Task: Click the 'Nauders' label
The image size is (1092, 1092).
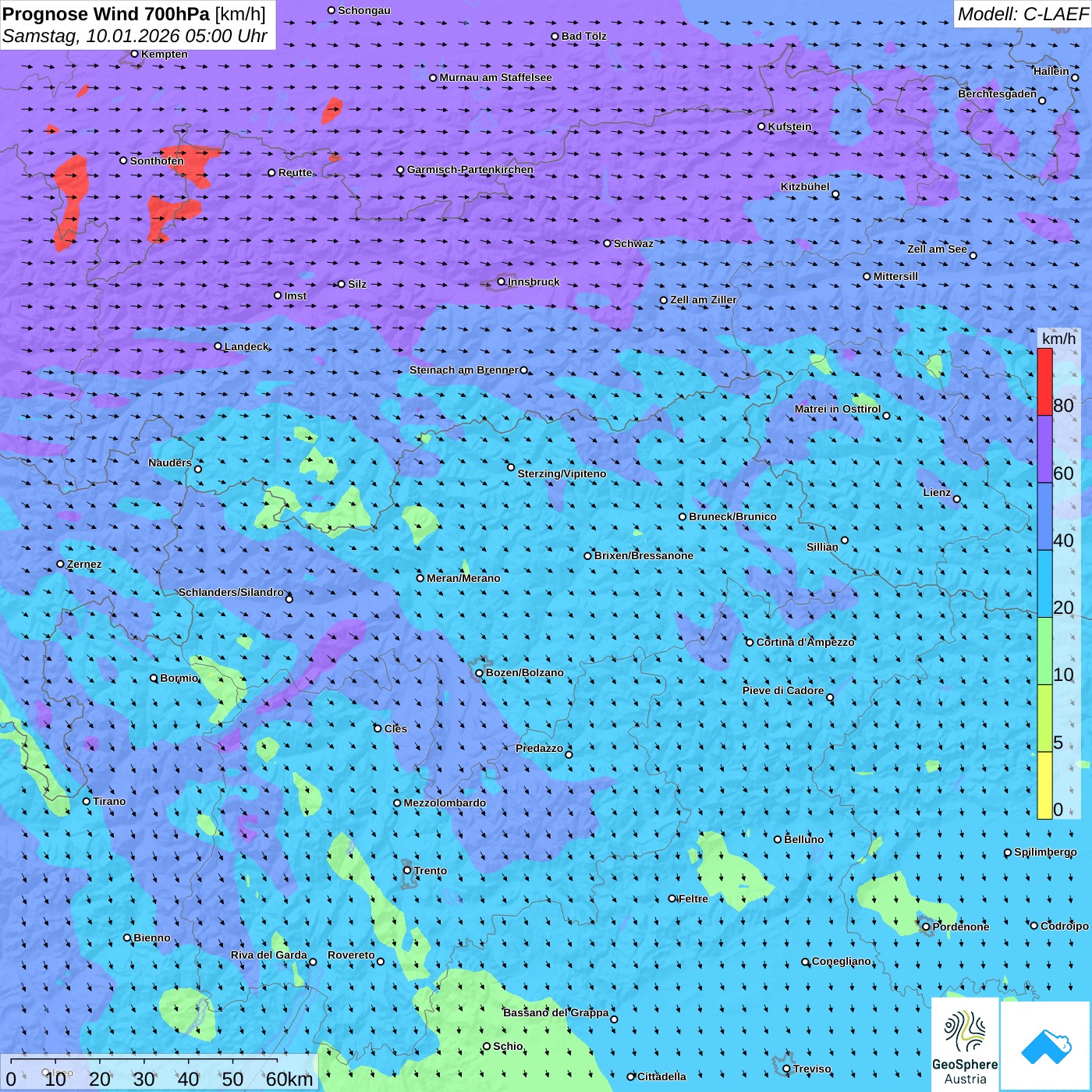Action: coord(170,463)
